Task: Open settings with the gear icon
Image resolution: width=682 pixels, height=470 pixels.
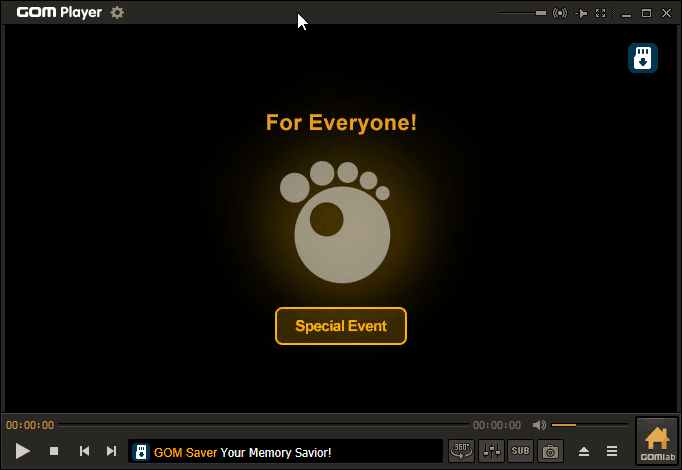Action: (117, 12)
